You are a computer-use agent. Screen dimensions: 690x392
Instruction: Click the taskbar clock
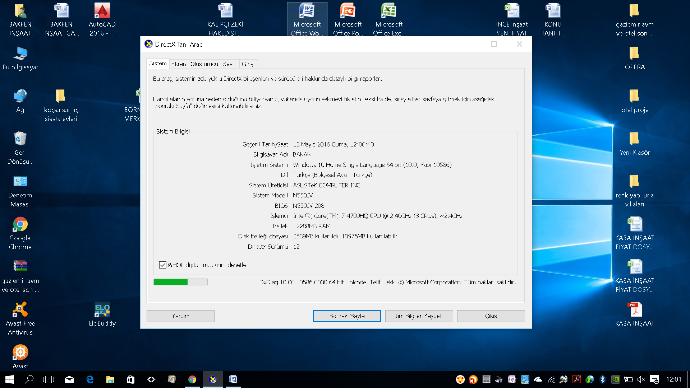(673, 379)
